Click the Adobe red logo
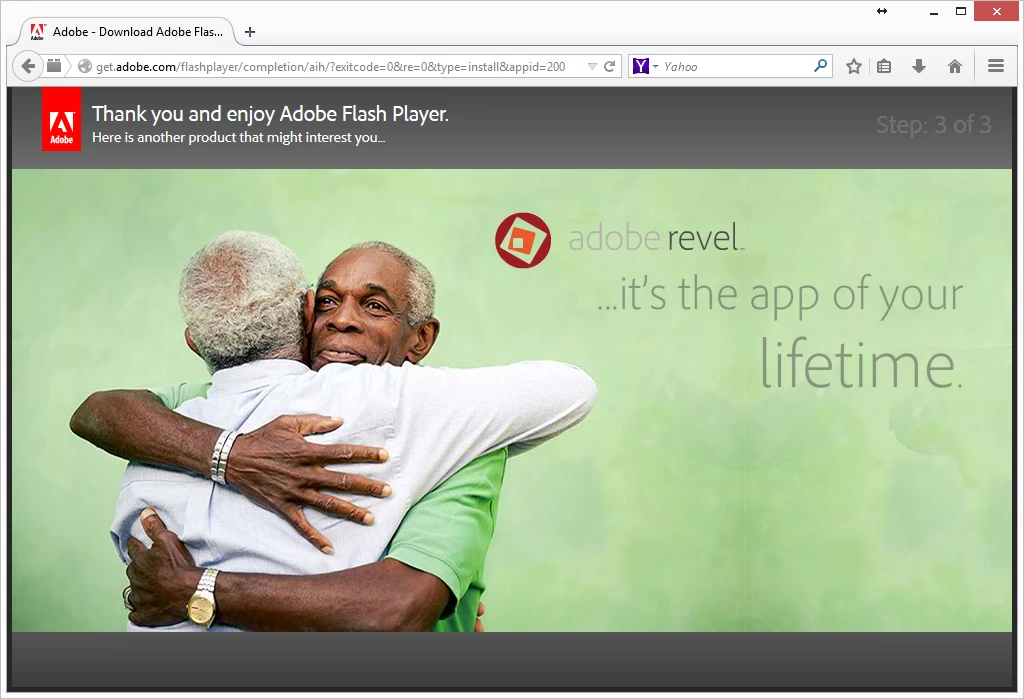 61,120
